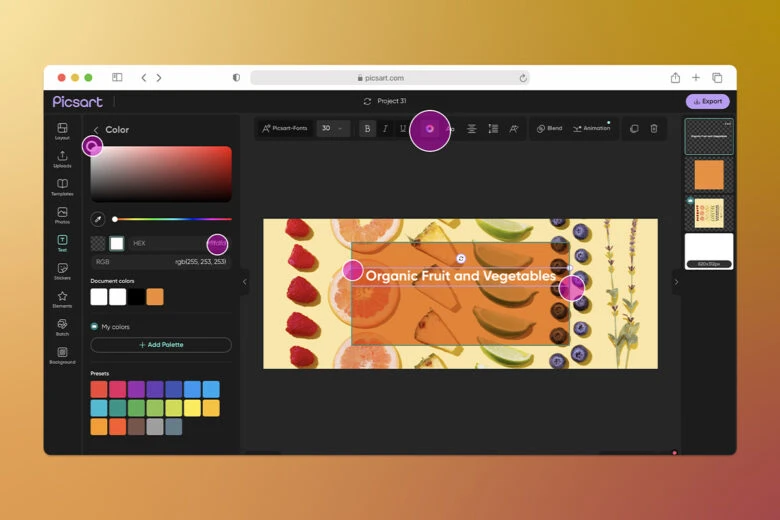Open the Photos panel
The width and height of the screenshot is (780, 520).
click(62, 215)
